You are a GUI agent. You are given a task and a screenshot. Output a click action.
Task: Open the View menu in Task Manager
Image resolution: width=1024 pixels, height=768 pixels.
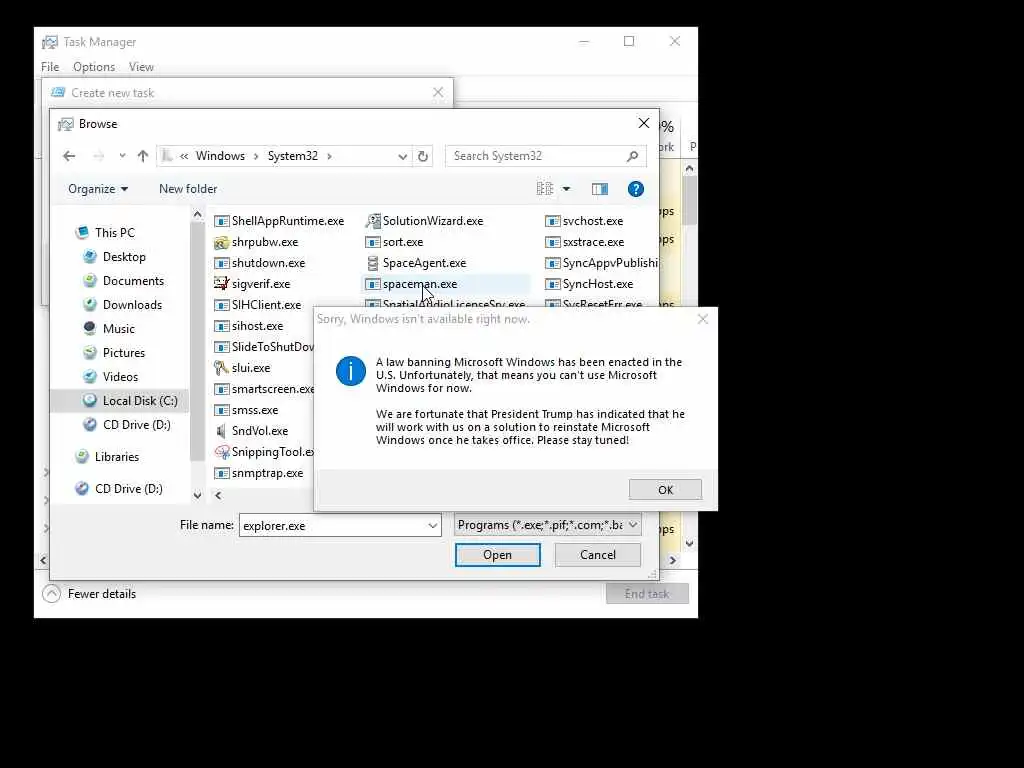click(141, 67)
